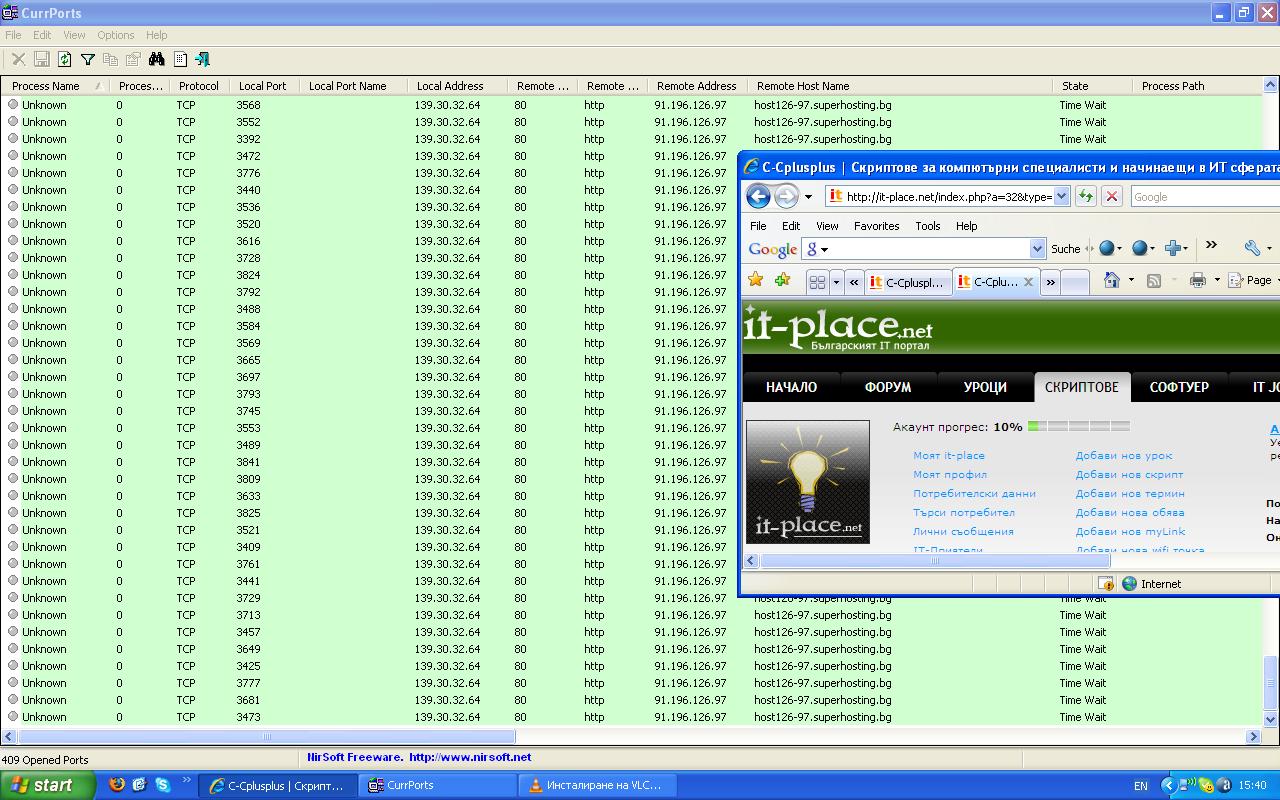Sort by the Process Name column header
The image size is (1280, 800).
(55, 86)
